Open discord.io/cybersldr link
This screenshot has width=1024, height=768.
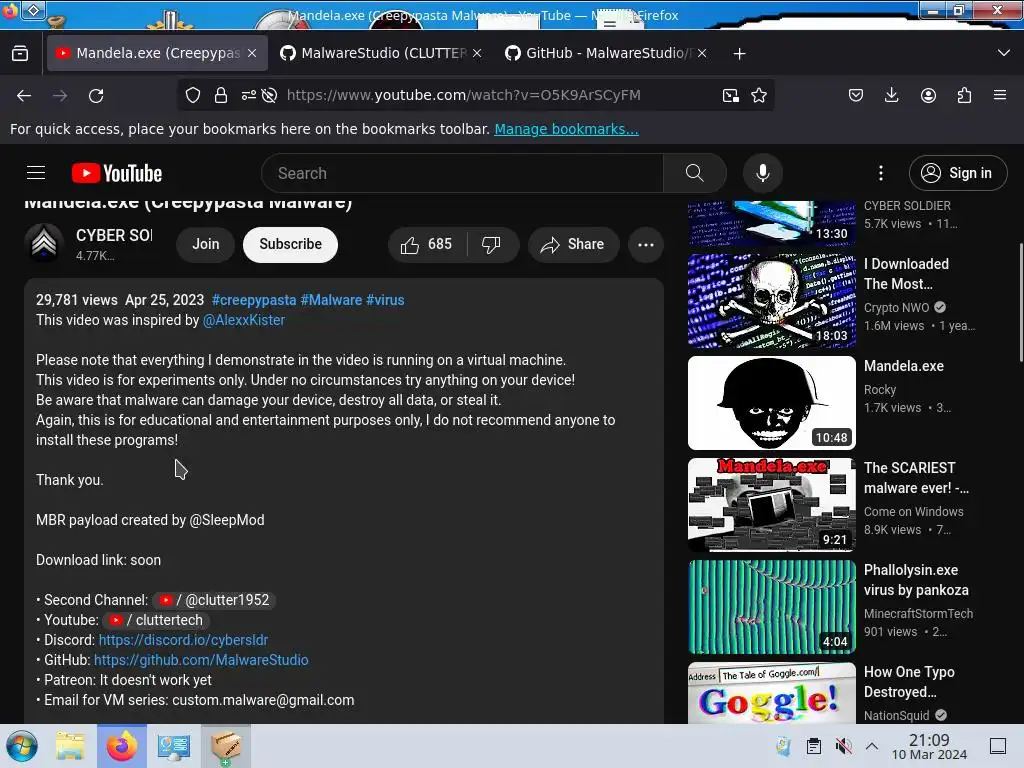[183, 640]
